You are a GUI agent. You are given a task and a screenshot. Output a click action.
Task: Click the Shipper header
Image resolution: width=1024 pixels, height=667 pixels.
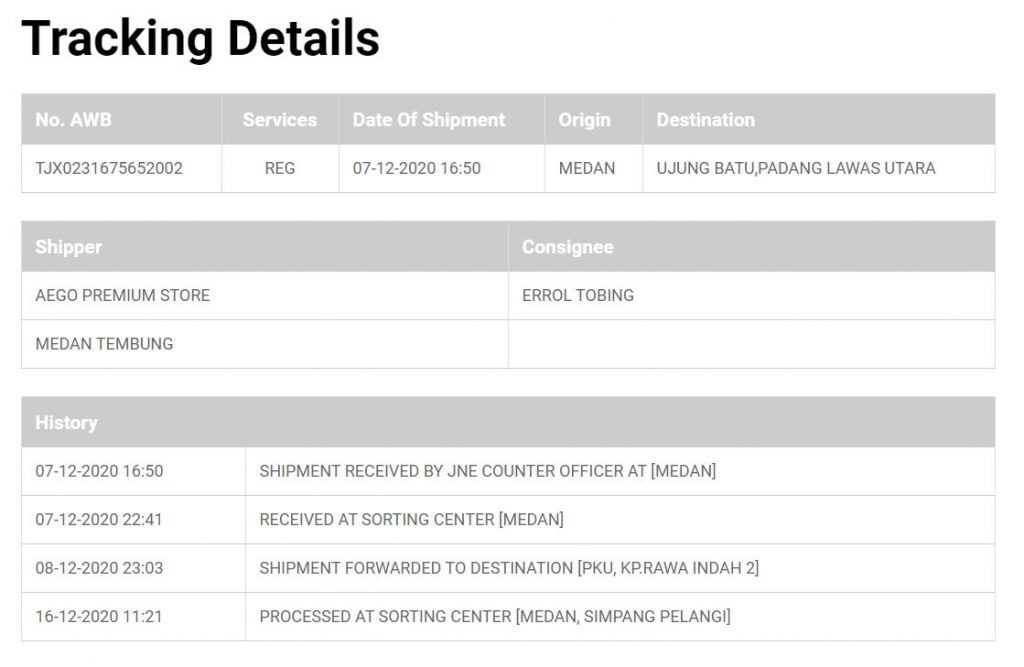click(x=68, y=247)
